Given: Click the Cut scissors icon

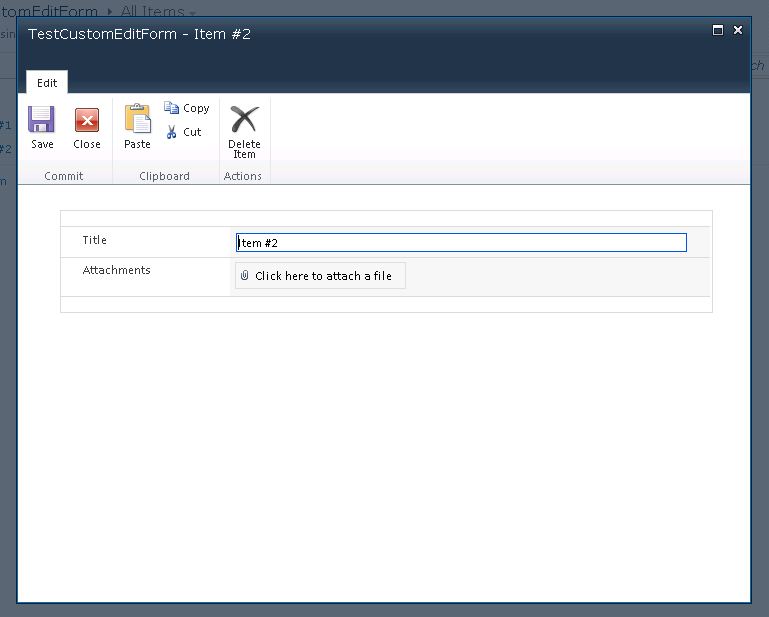Looking at the screenshot, I should point(172,132).
